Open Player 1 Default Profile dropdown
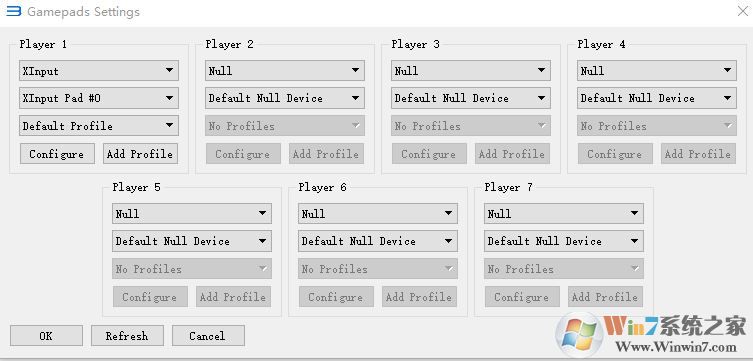Viewport: 753px width, 361px height. click(x=99, y=126)
